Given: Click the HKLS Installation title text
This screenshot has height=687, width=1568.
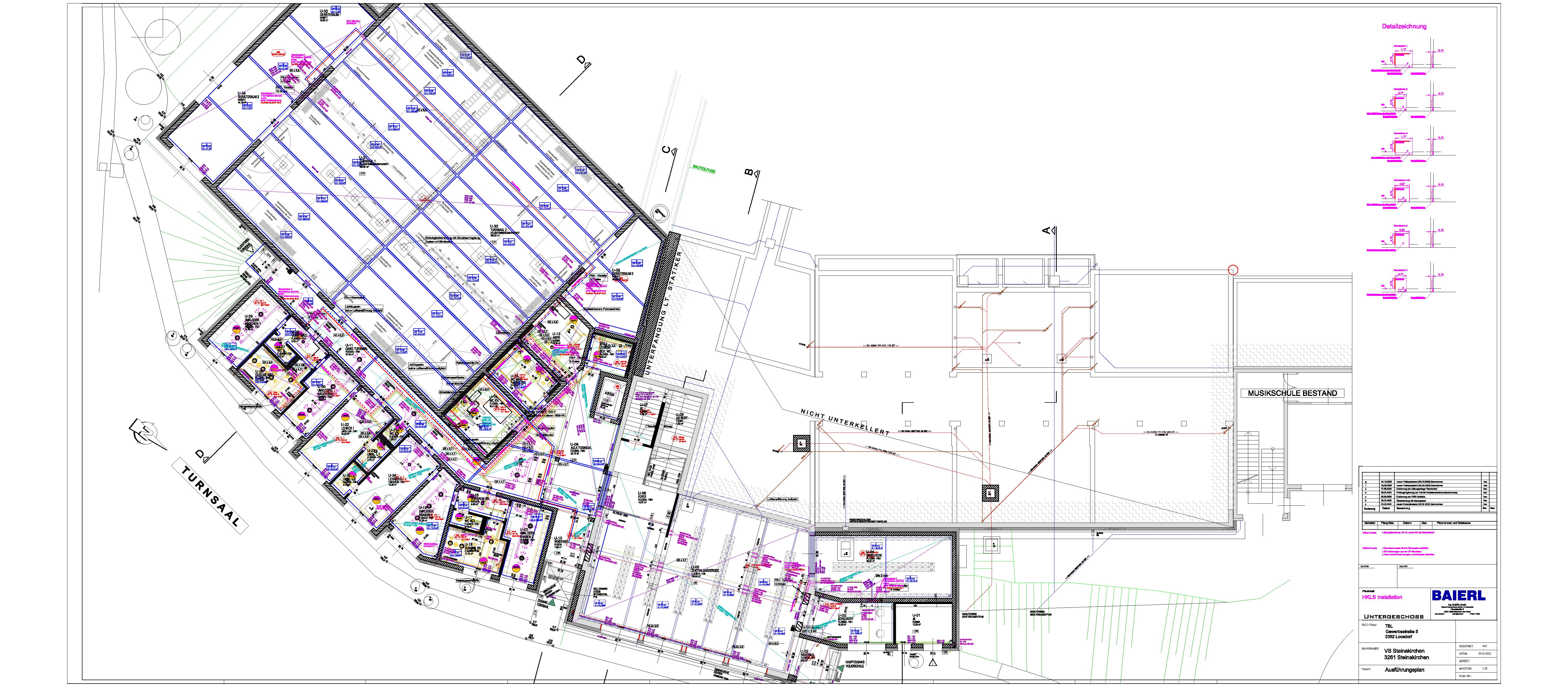Looking at the screenshot, I should coord(1382,597).
